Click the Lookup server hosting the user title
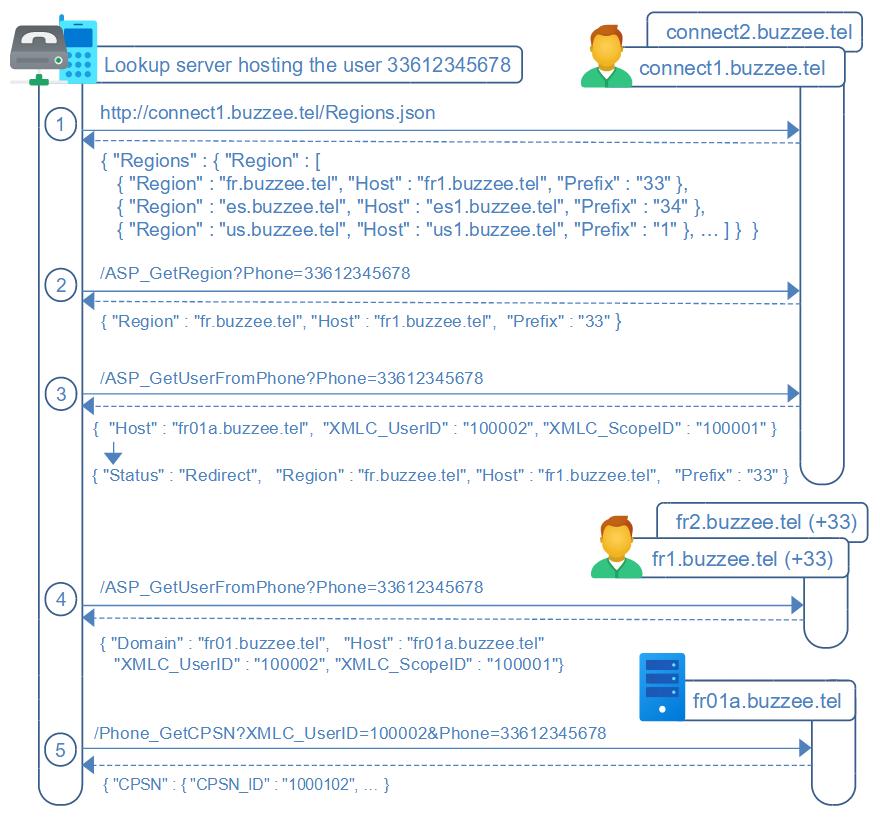This screenshot has height=817, width=880. (x=308, y=66)
